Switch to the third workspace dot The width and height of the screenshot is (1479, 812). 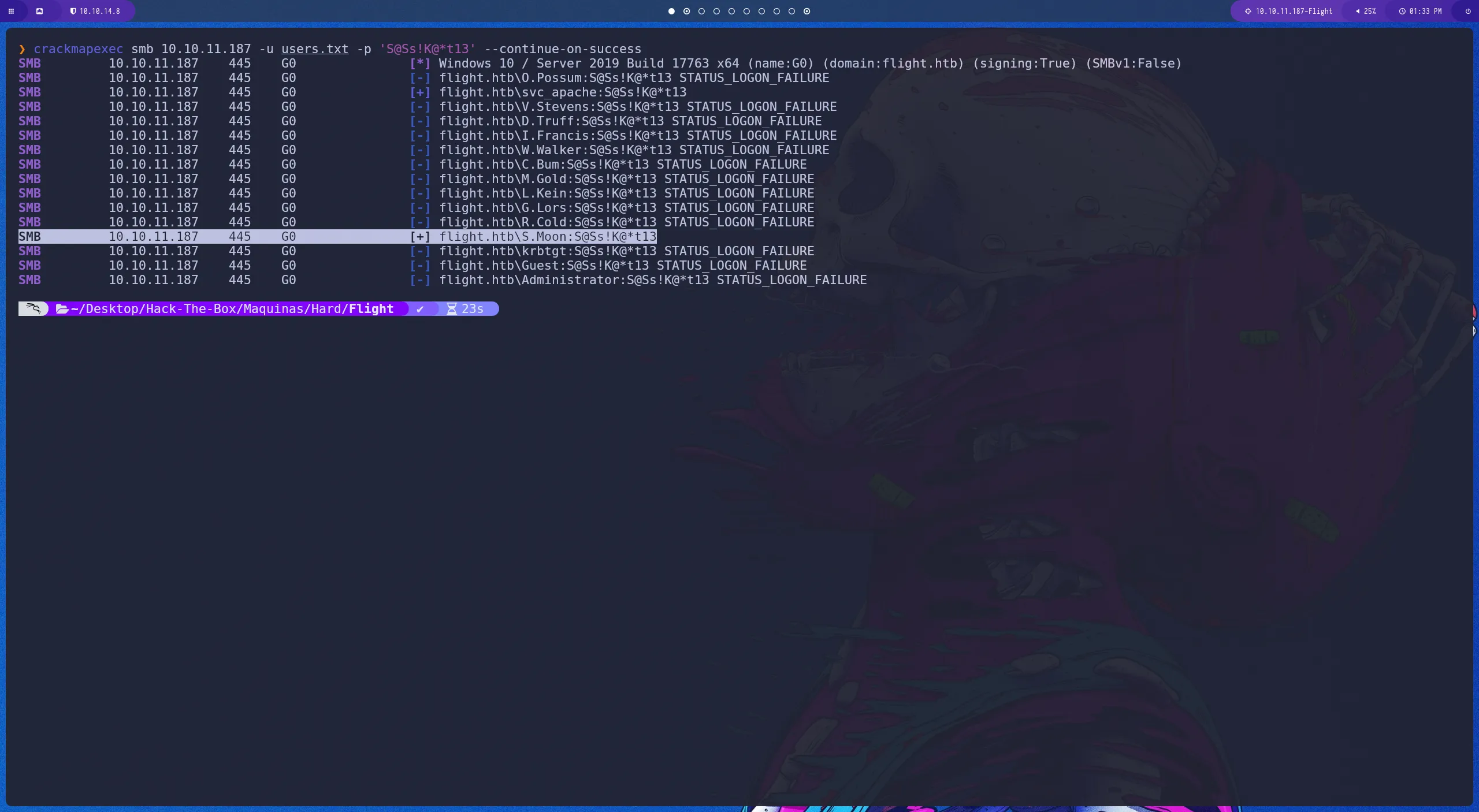coord(701,11)
